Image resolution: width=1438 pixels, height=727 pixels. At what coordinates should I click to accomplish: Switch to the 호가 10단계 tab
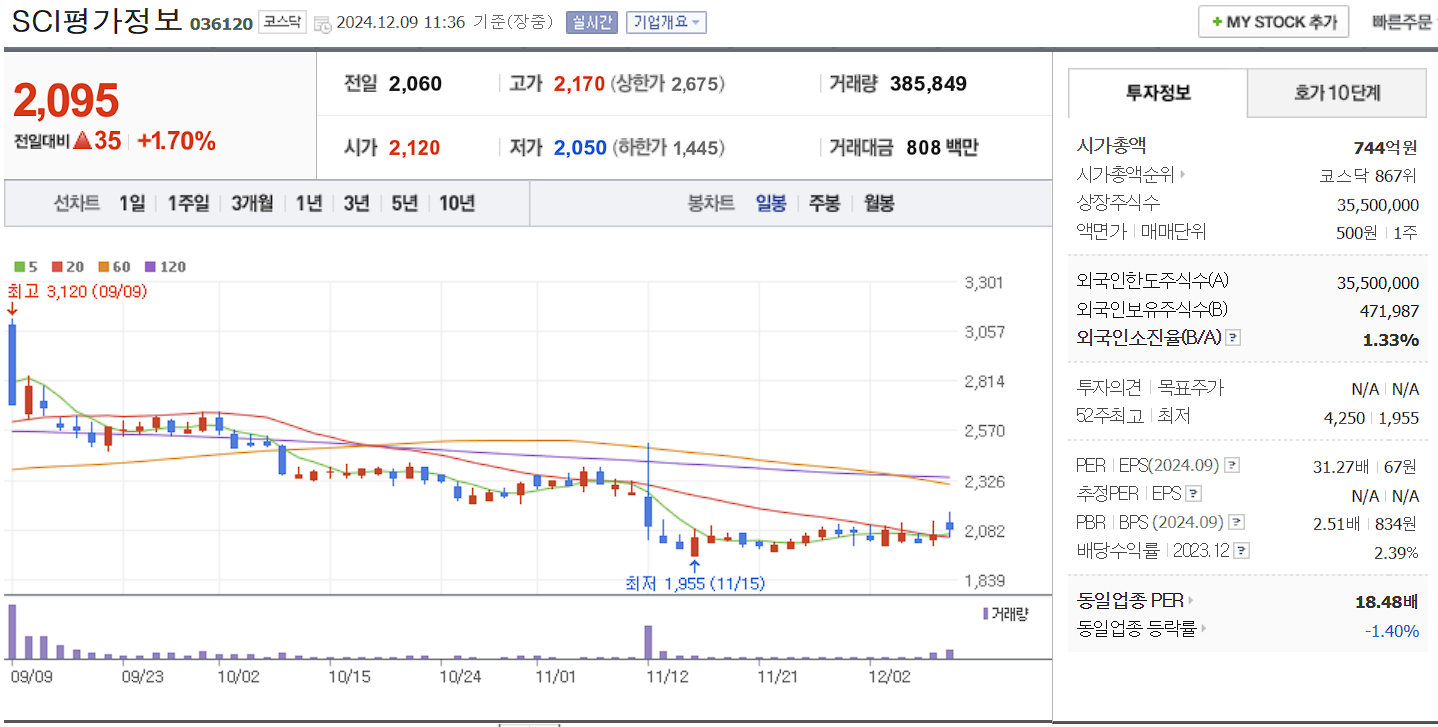click(x=1336, y=93)
